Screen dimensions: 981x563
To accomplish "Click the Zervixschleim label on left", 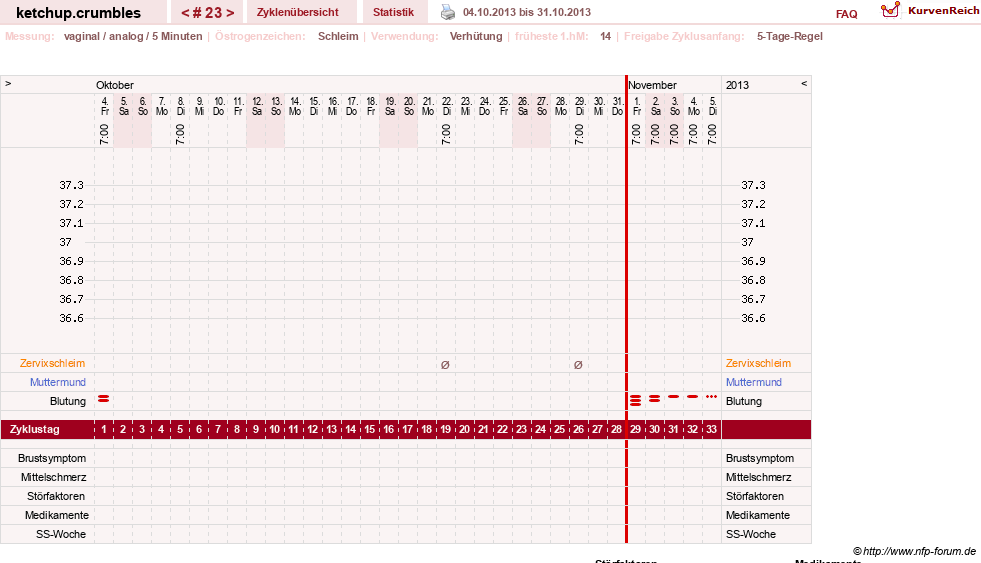I will [x=53, y=363].
